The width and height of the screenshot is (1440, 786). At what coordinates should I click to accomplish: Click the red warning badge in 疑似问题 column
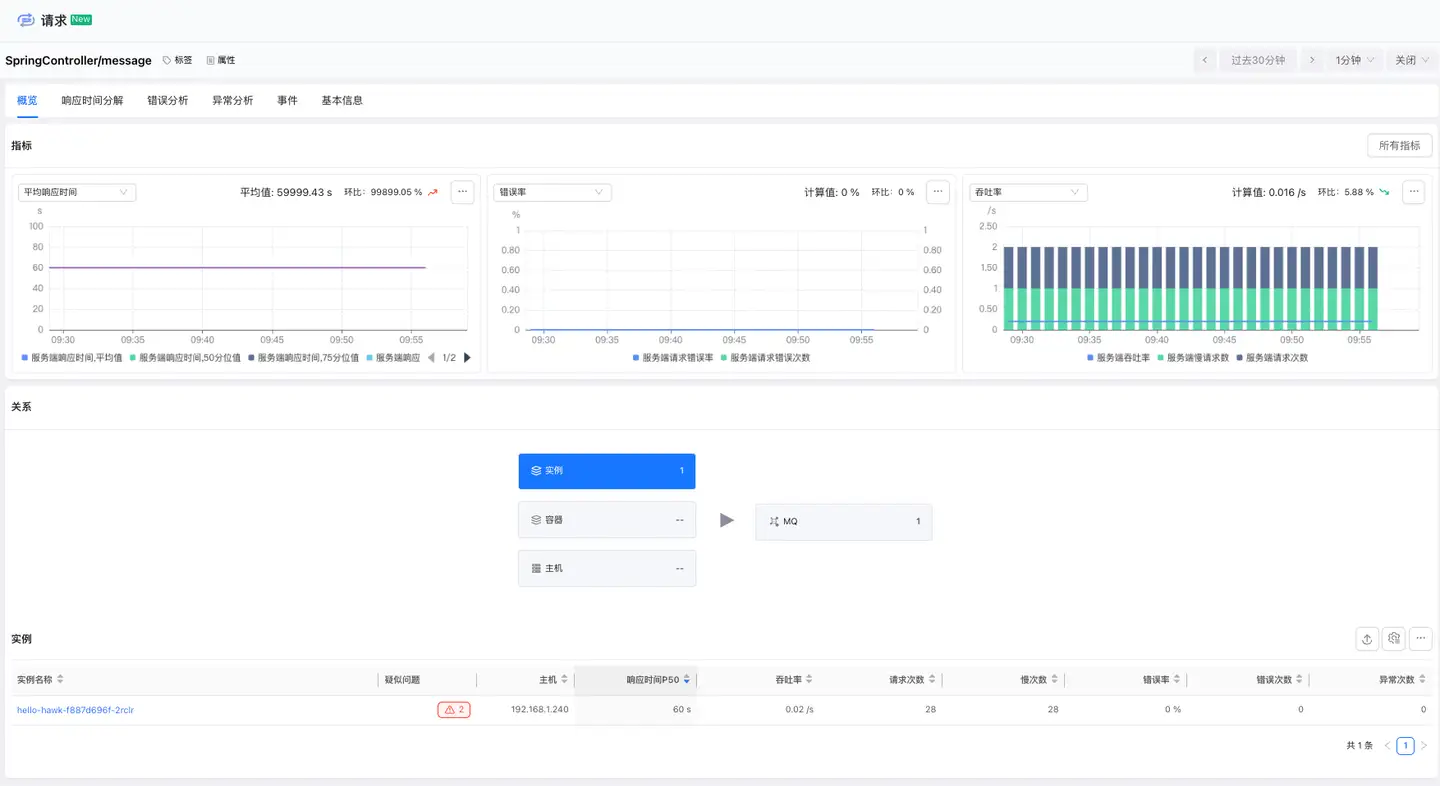point(453,709)
